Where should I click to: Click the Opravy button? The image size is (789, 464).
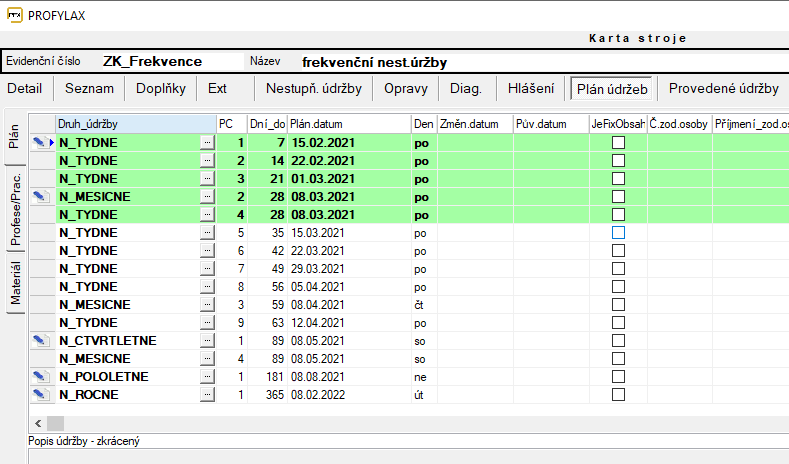tap(405, 88)
